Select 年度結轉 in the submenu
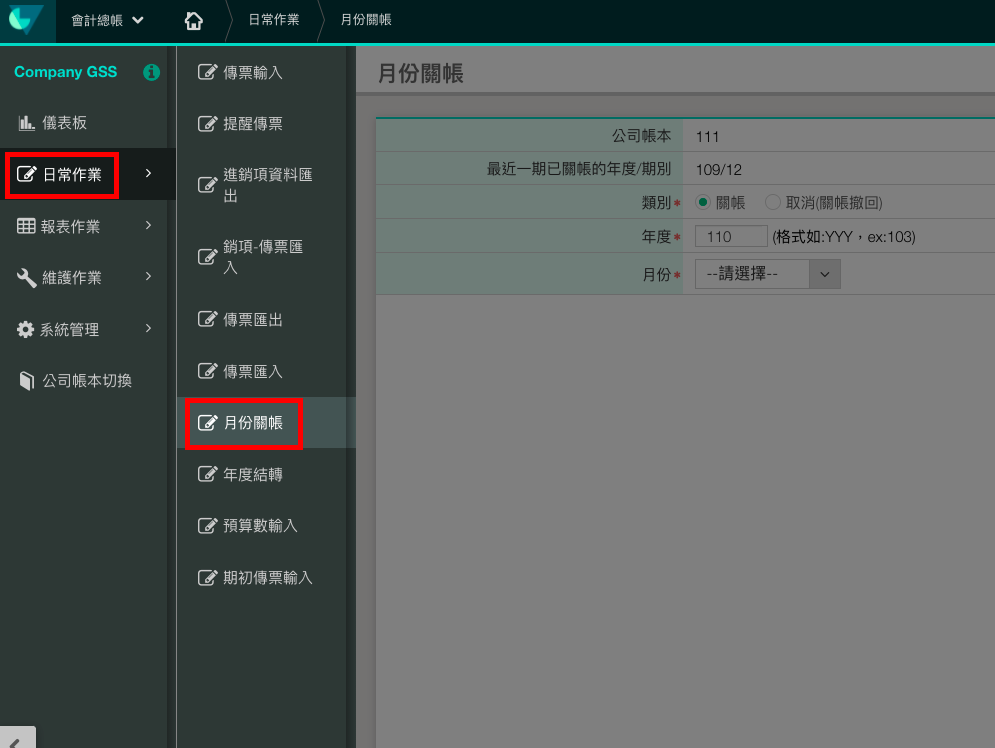Screen dimensions: 995x748 tap(253, 474)
